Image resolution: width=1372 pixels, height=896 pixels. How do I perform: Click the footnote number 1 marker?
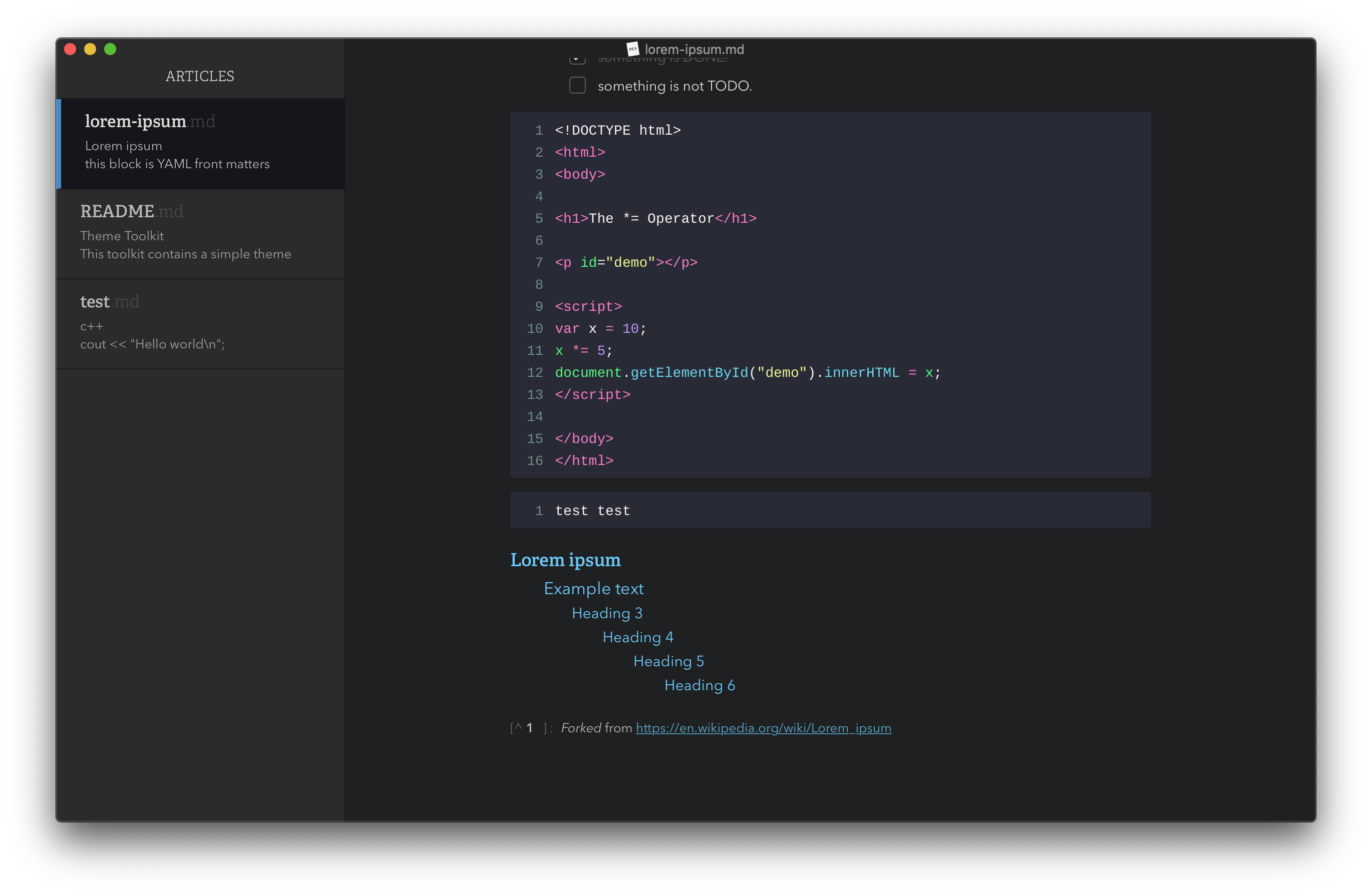529,728
